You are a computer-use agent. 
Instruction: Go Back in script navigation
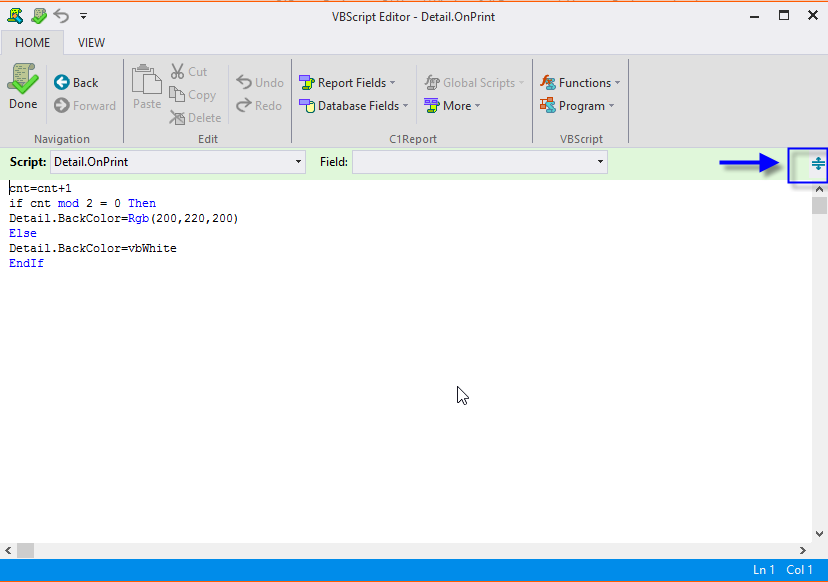pos(76,83)
